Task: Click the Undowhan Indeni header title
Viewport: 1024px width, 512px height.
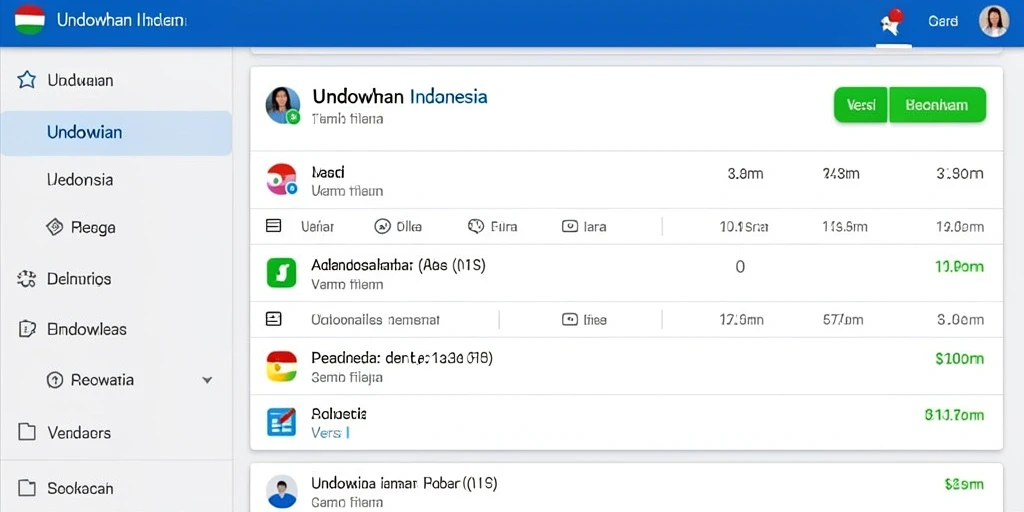Action: pos(121,20)
